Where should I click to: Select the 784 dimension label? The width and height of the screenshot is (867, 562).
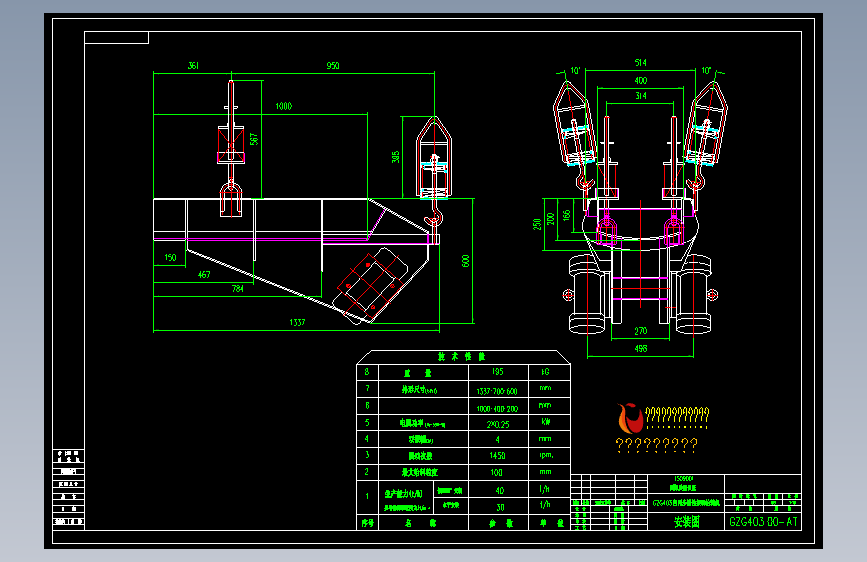pos(238,289)
